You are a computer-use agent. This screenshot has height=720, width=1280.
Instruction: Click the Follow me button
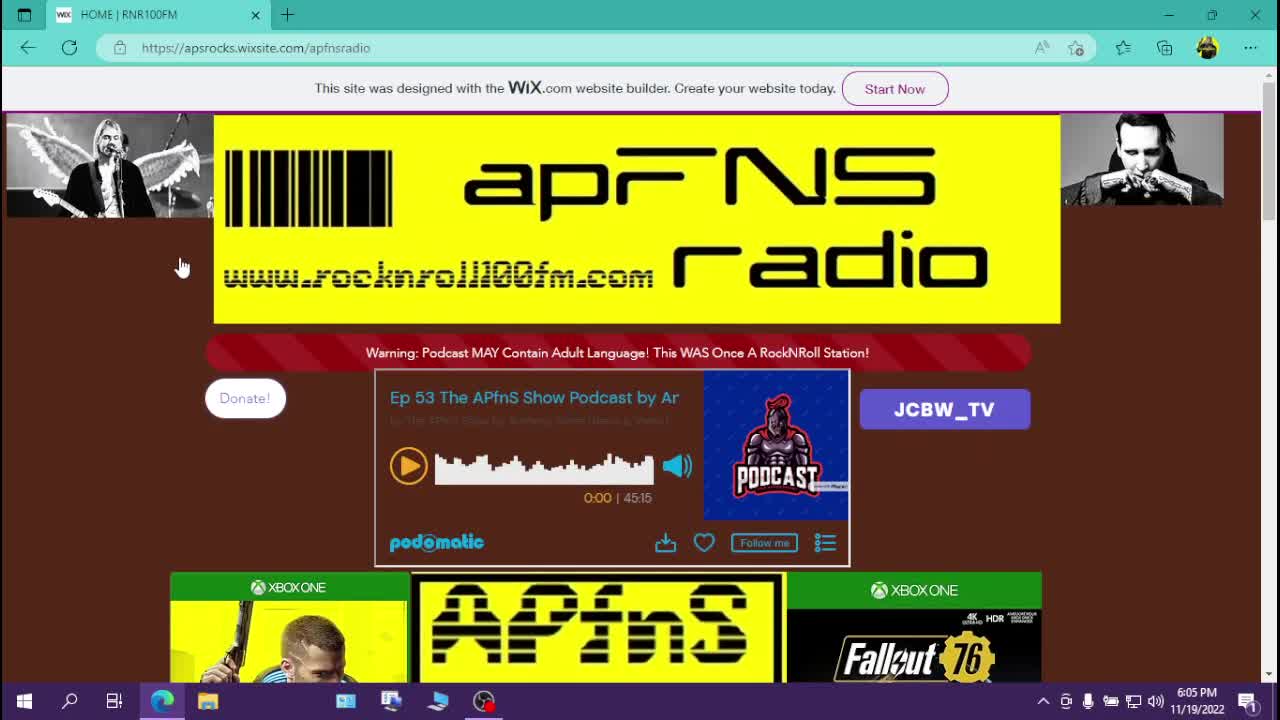coord(764,543)
